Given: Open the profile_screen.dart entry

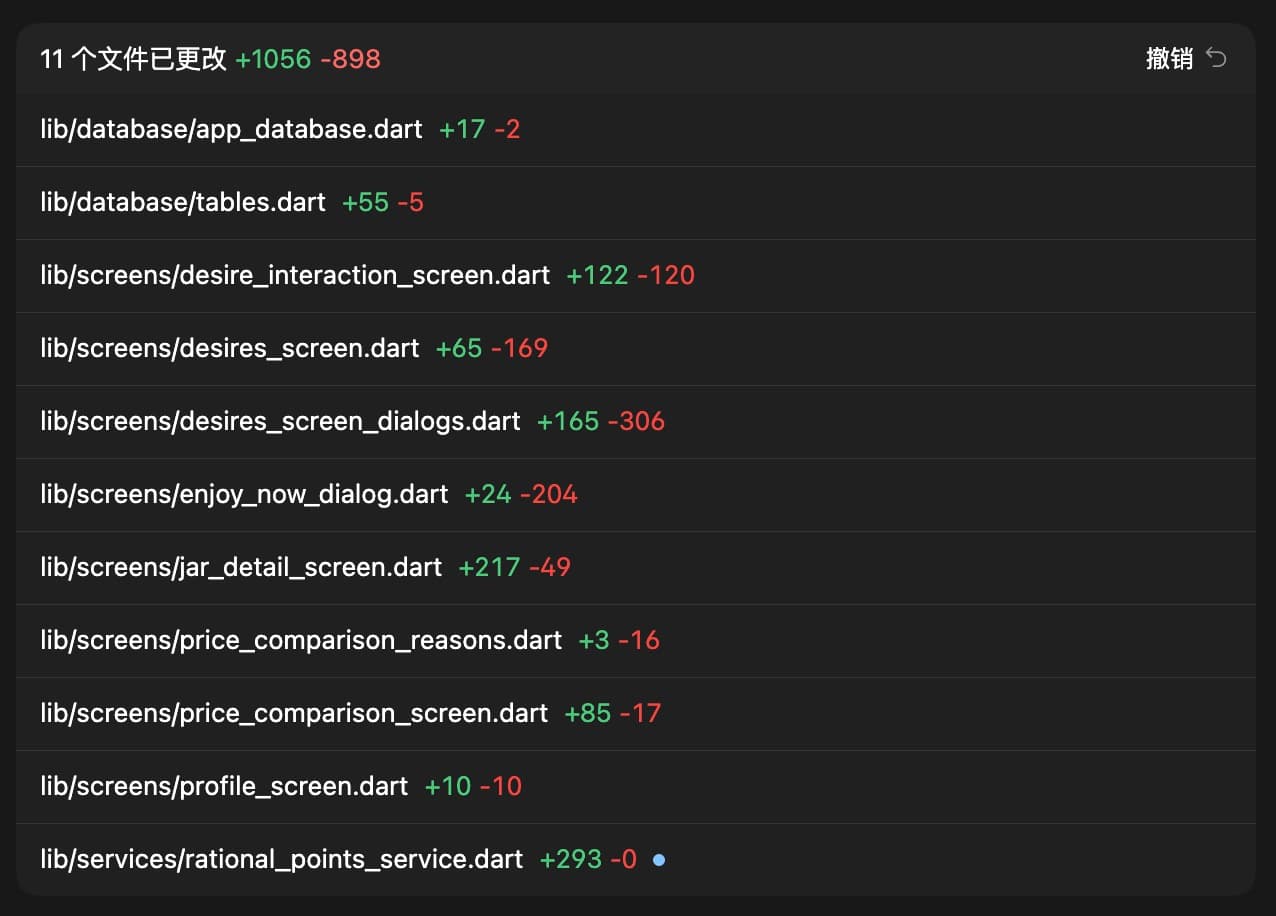Looking at the screenshot, I should tap(222, 786).
